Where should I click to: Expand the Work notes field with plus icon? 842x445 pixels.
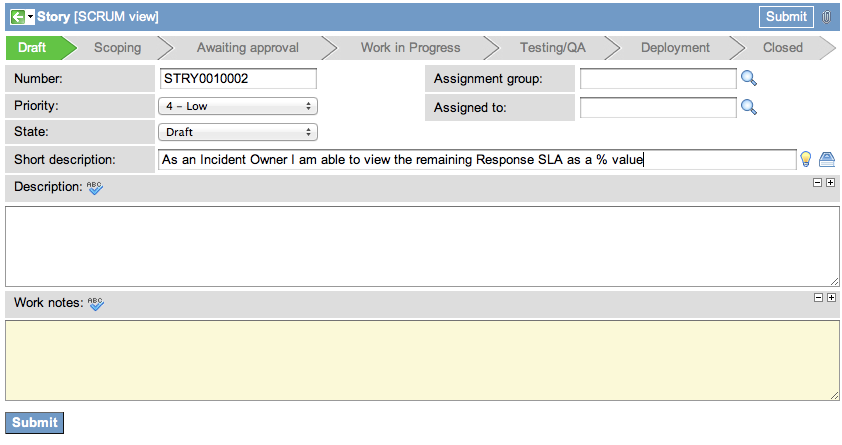pos(830,298)
